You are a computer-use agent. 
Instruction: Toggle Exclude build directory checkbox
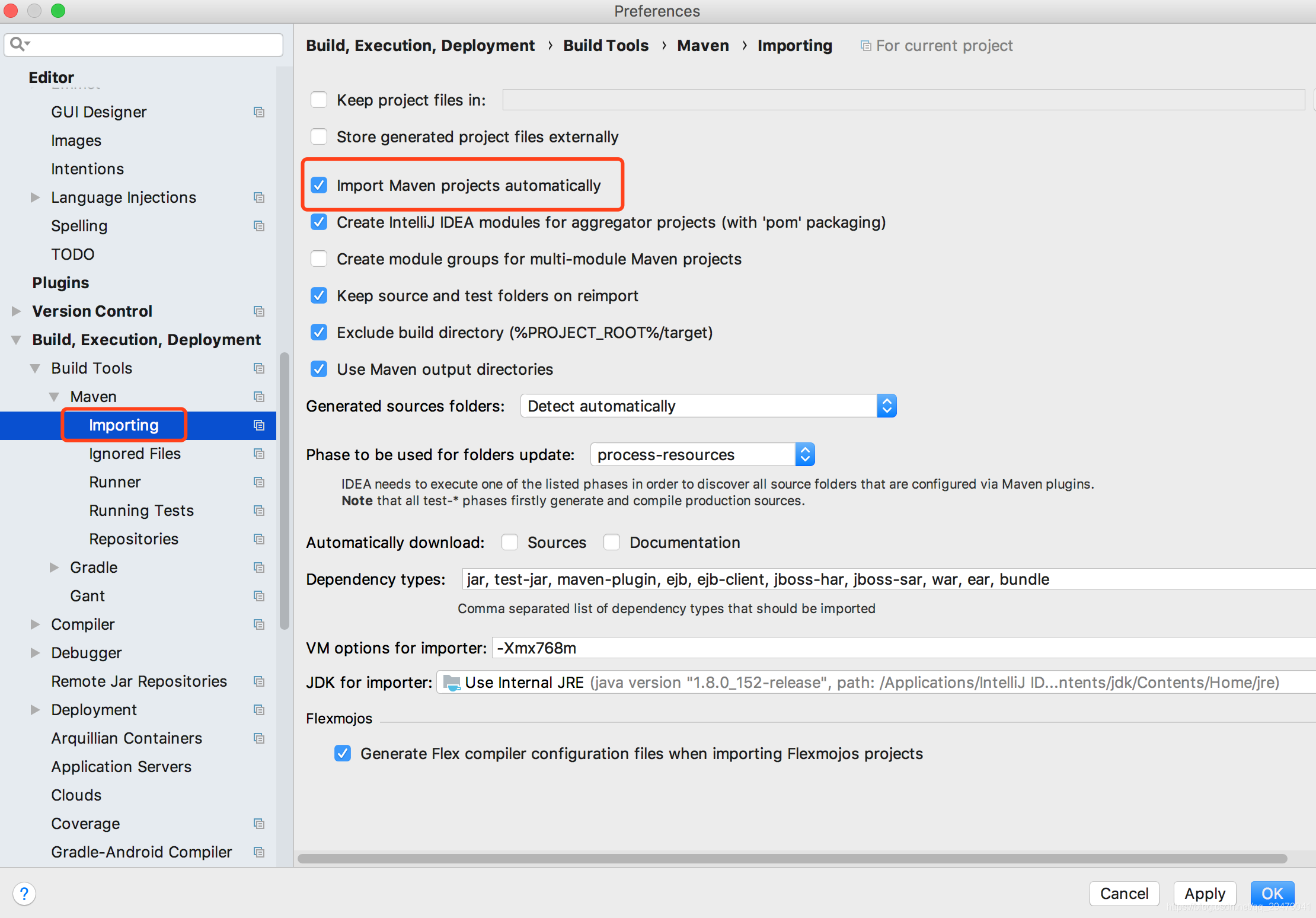(319, 332)
